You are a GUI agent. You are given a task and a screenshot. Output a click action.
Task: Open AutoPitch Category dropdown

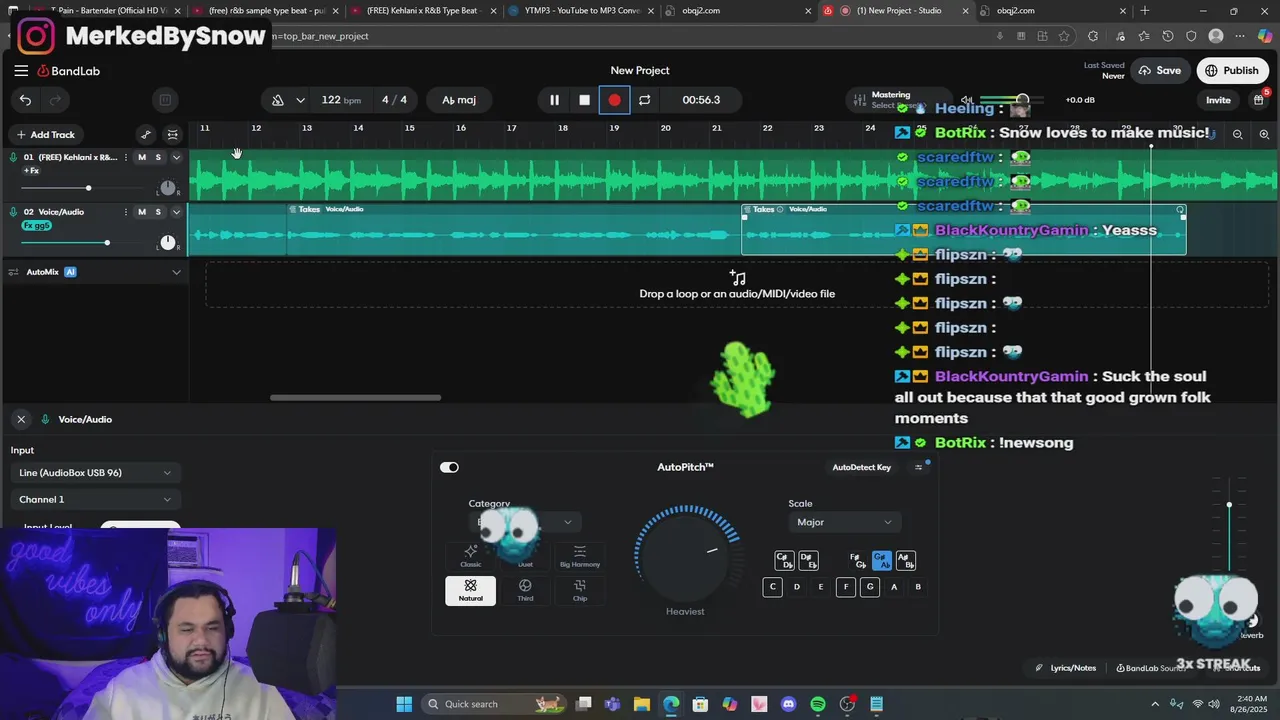[524, 522]
